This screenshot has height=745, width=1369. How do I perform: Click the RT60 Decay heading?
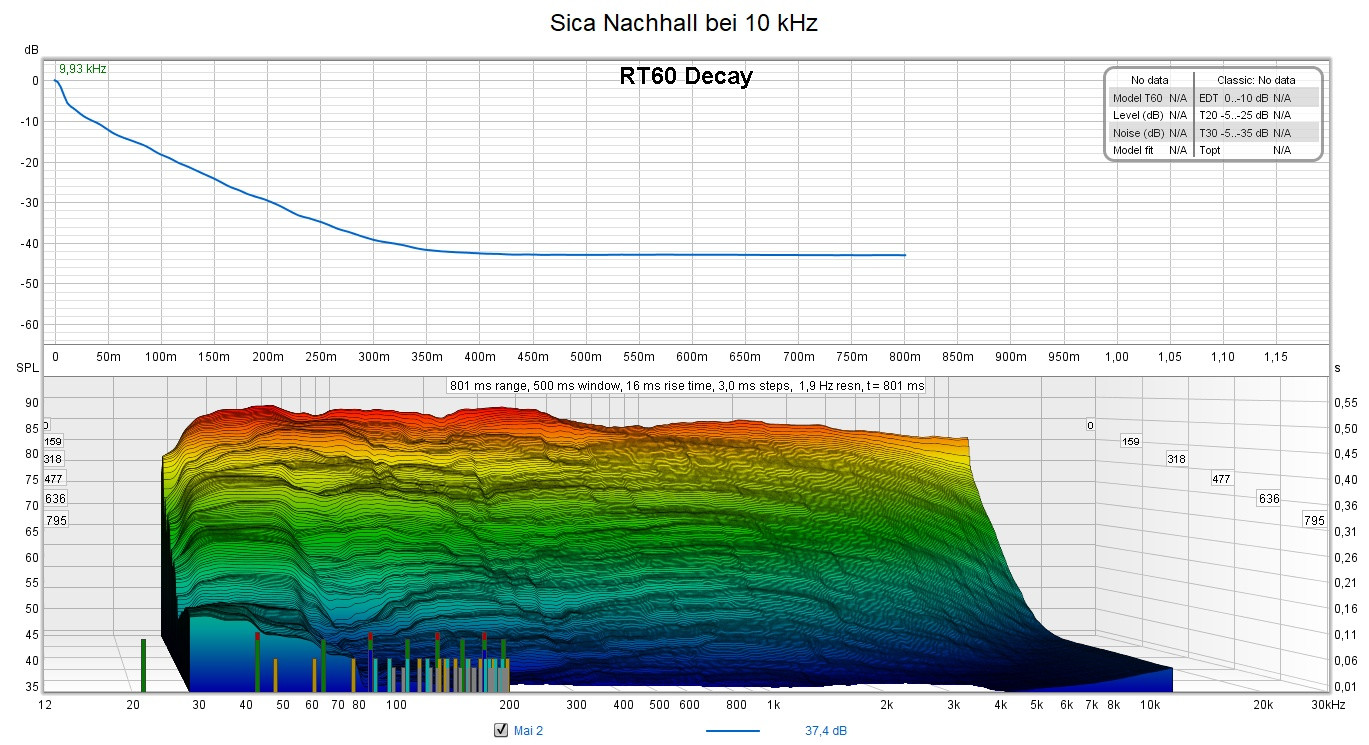pyautogui.click(x=685, y=77)
